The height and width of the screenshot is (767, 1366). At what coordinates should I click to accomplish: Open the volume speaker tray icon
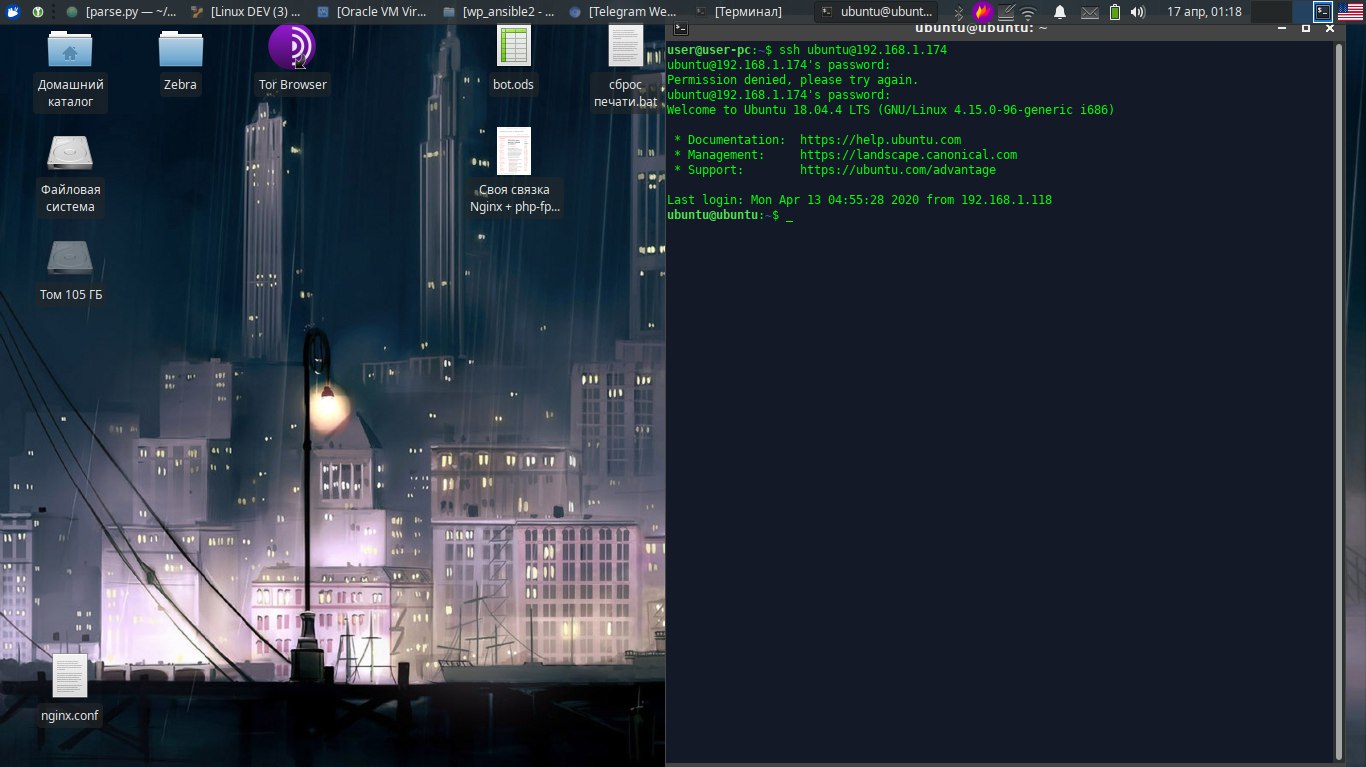[x=1138, y=12]
